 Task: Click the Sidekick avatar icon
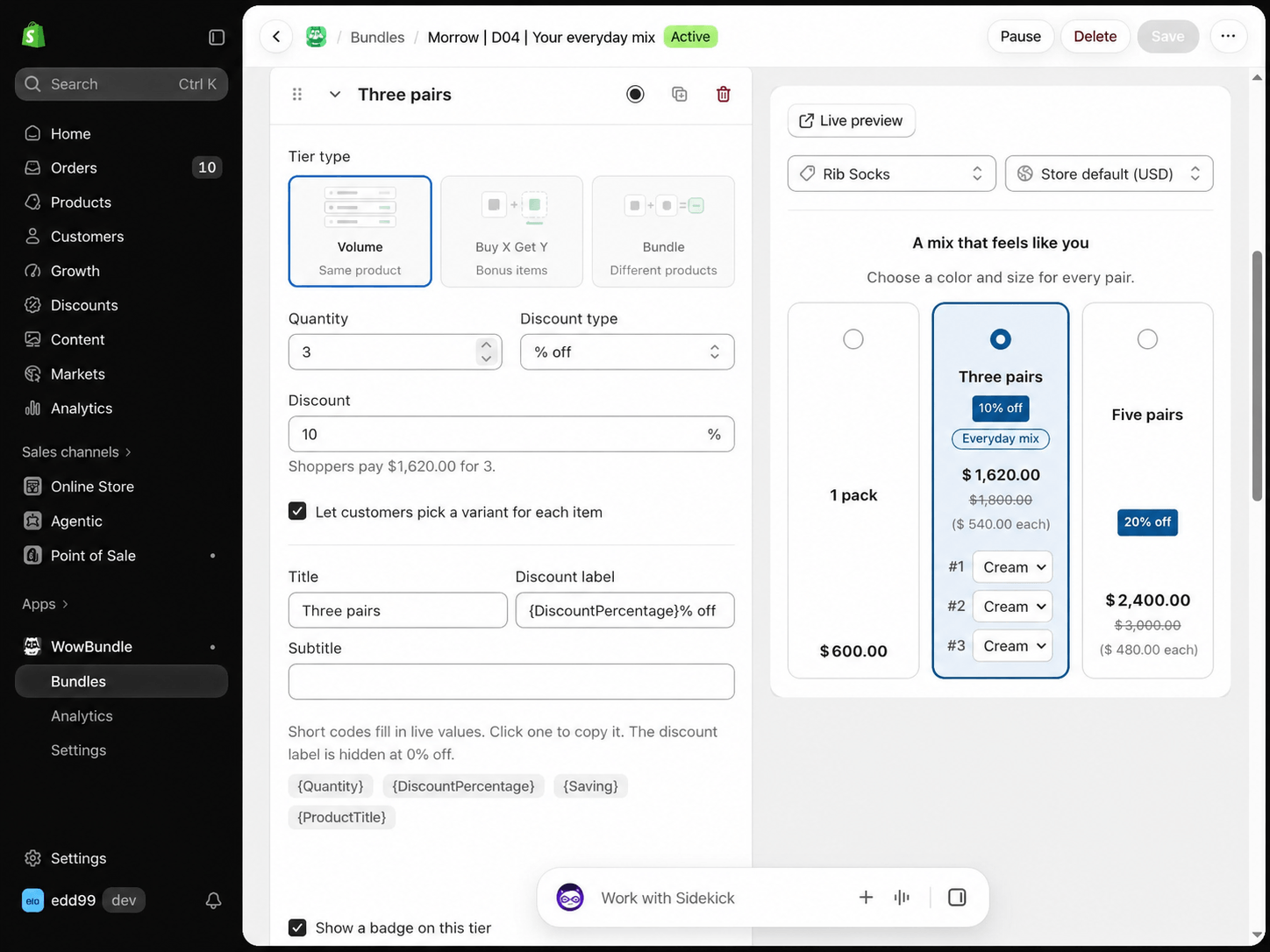coord(570,897)
